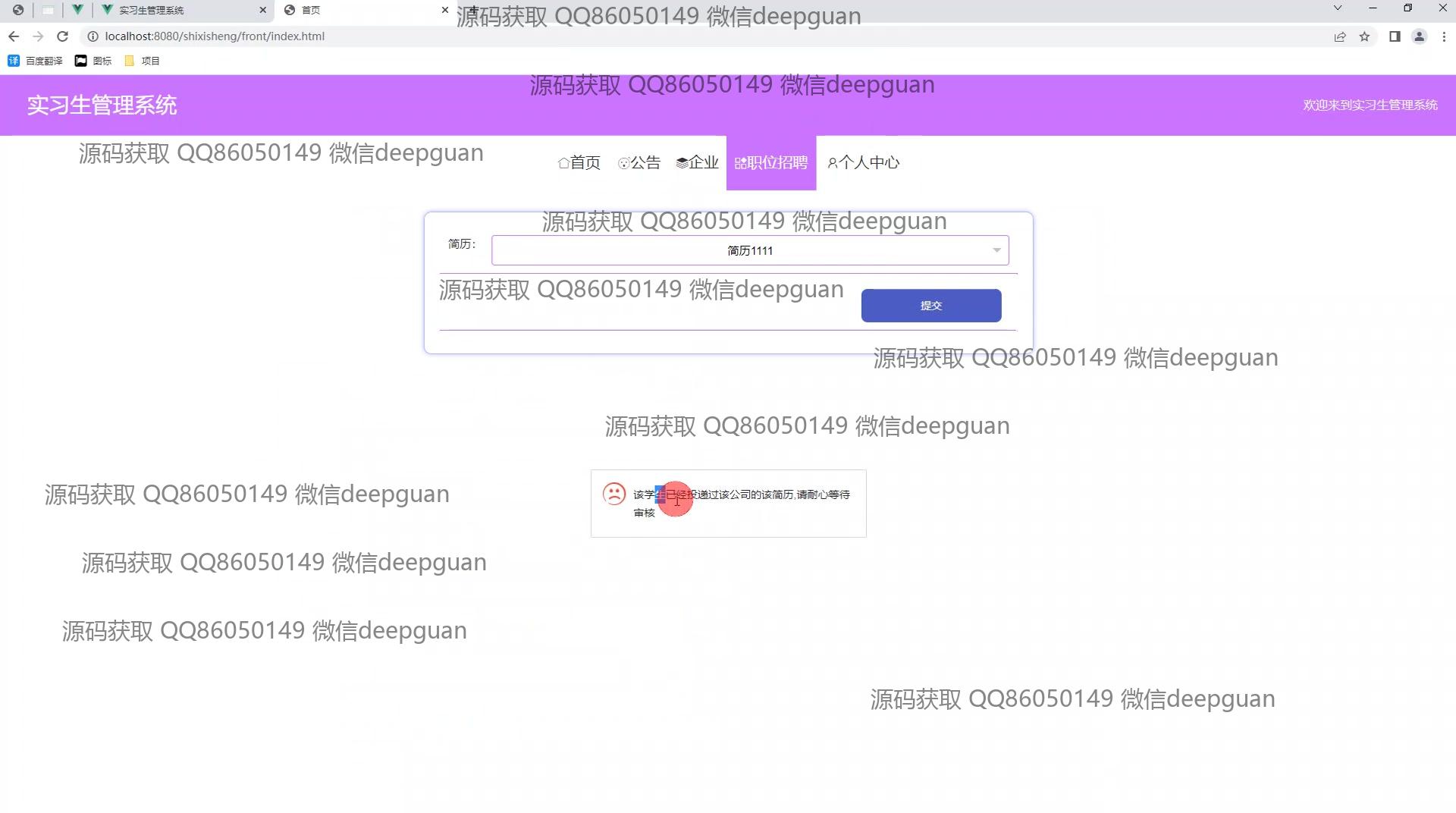The width and height of the screenshot is (1456, 813).
Task: Reload the current page
Action: click(63, 36)
